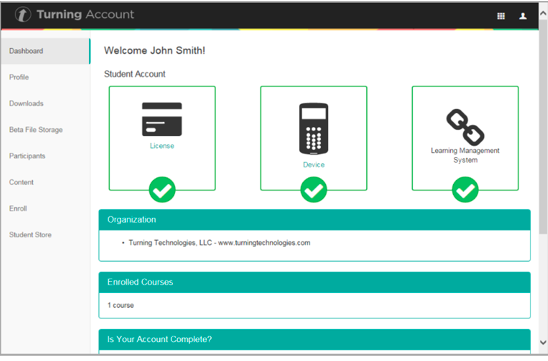Click the Turning Account logo icon
This screenshot has width=548, height=361.
tap(23, 15)
